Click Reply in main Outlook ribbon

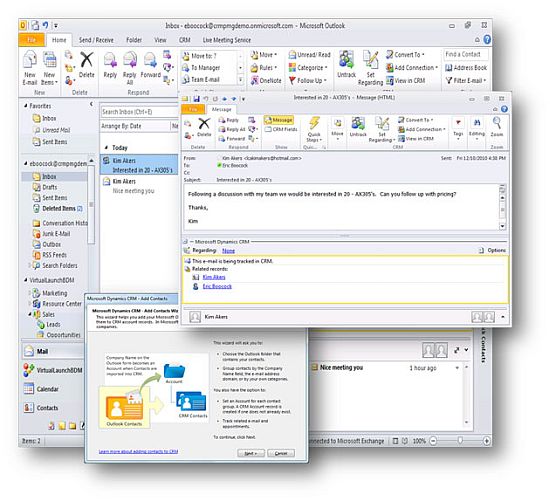(110, 65)
